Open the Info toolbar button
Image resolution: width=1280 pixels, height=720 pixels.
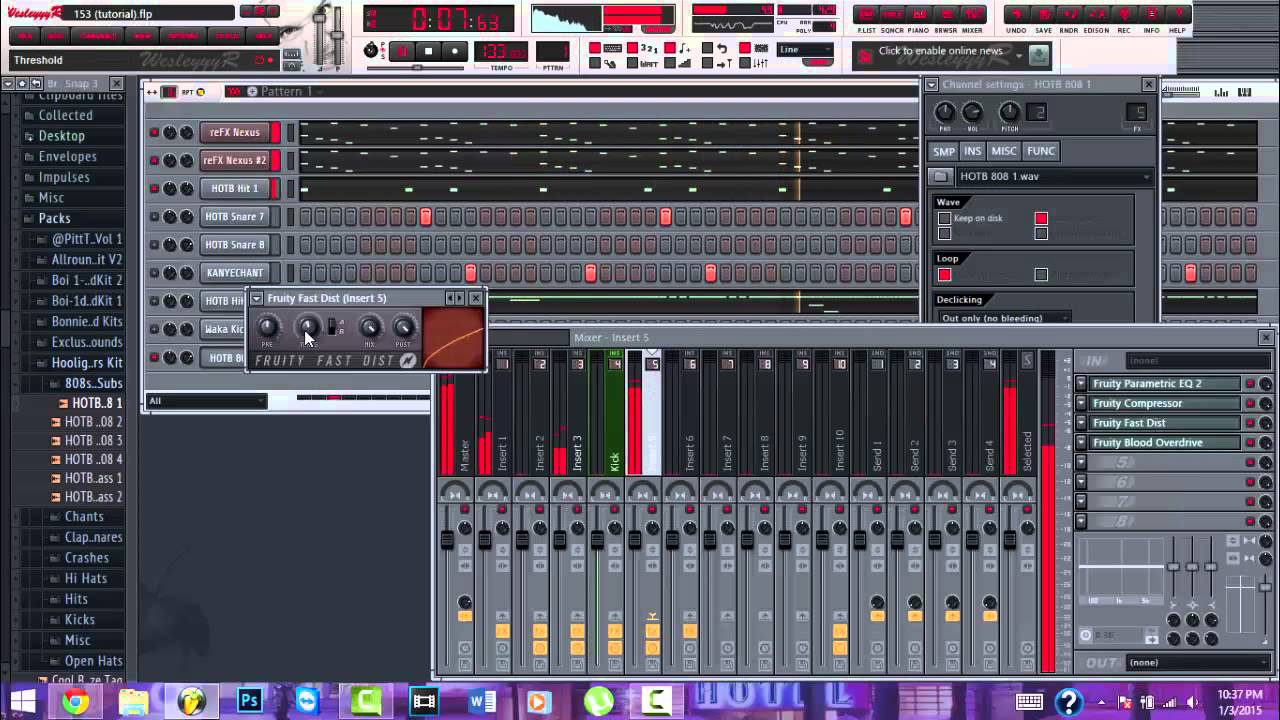pos(1151,14)
